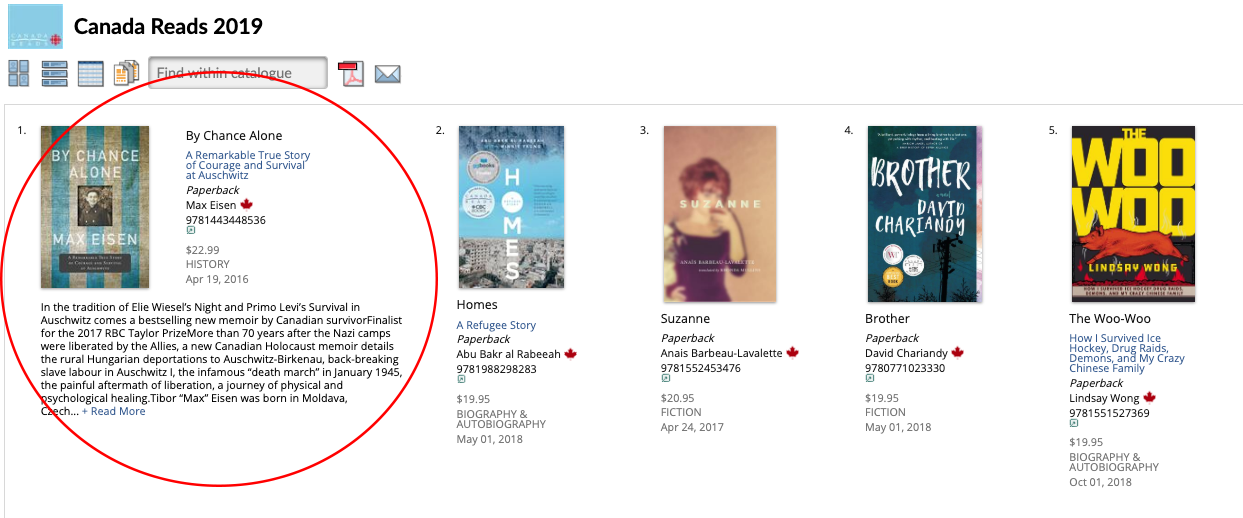Click green icon under By Chance Alone ISBN
Screen dimensions: 1243x518
coord(190,232)
